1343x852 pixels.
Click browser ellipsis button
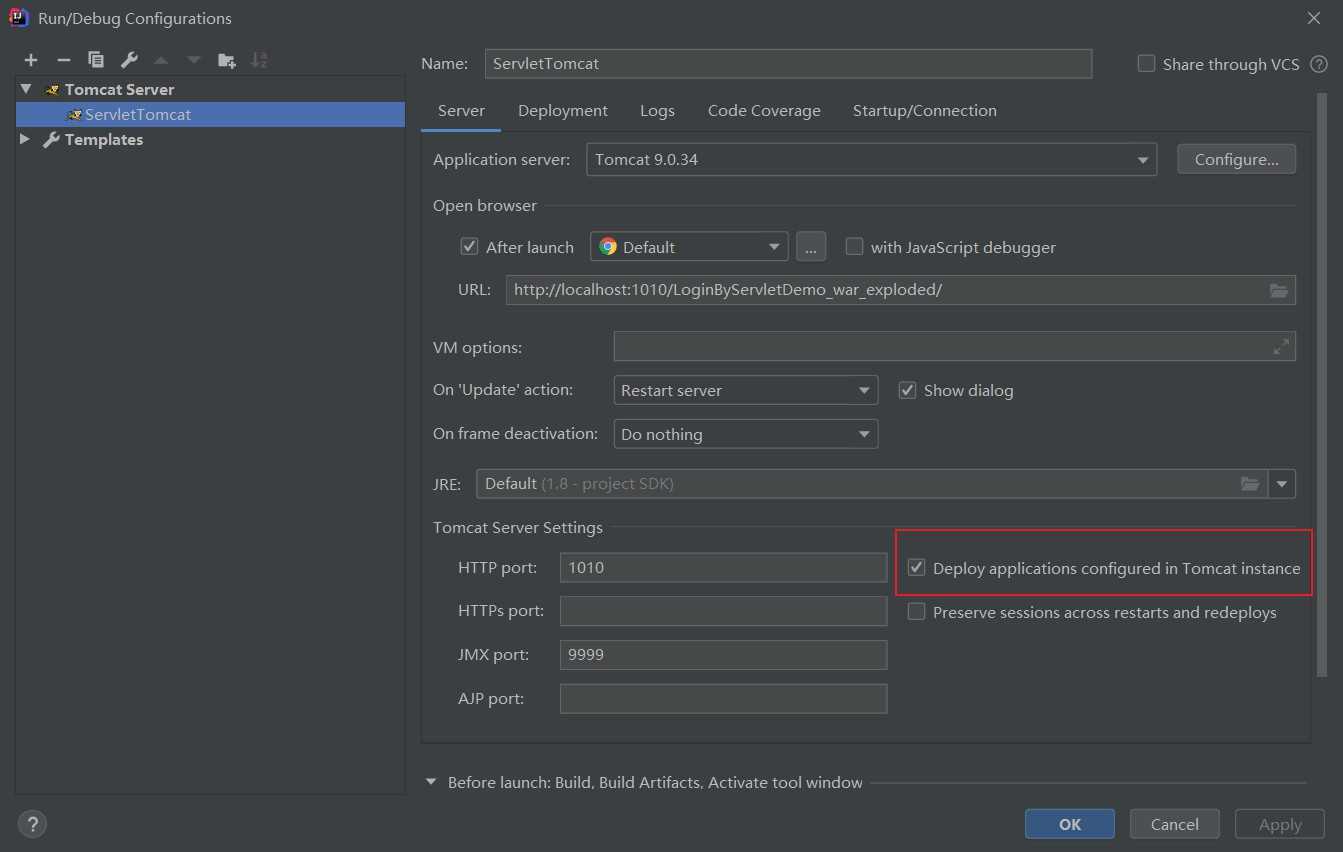pyautogui.click(x=811, y=247)
